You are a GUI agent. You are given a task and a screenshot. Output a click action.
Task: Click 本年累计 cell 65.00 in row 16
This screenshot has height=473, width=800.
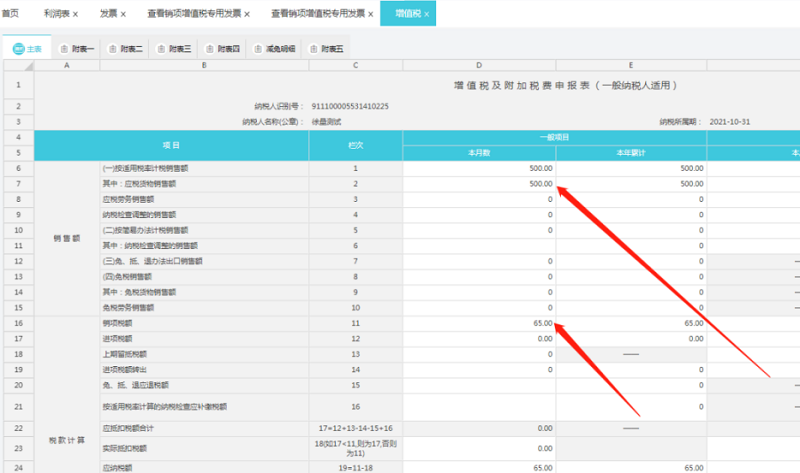click(631, 323)
